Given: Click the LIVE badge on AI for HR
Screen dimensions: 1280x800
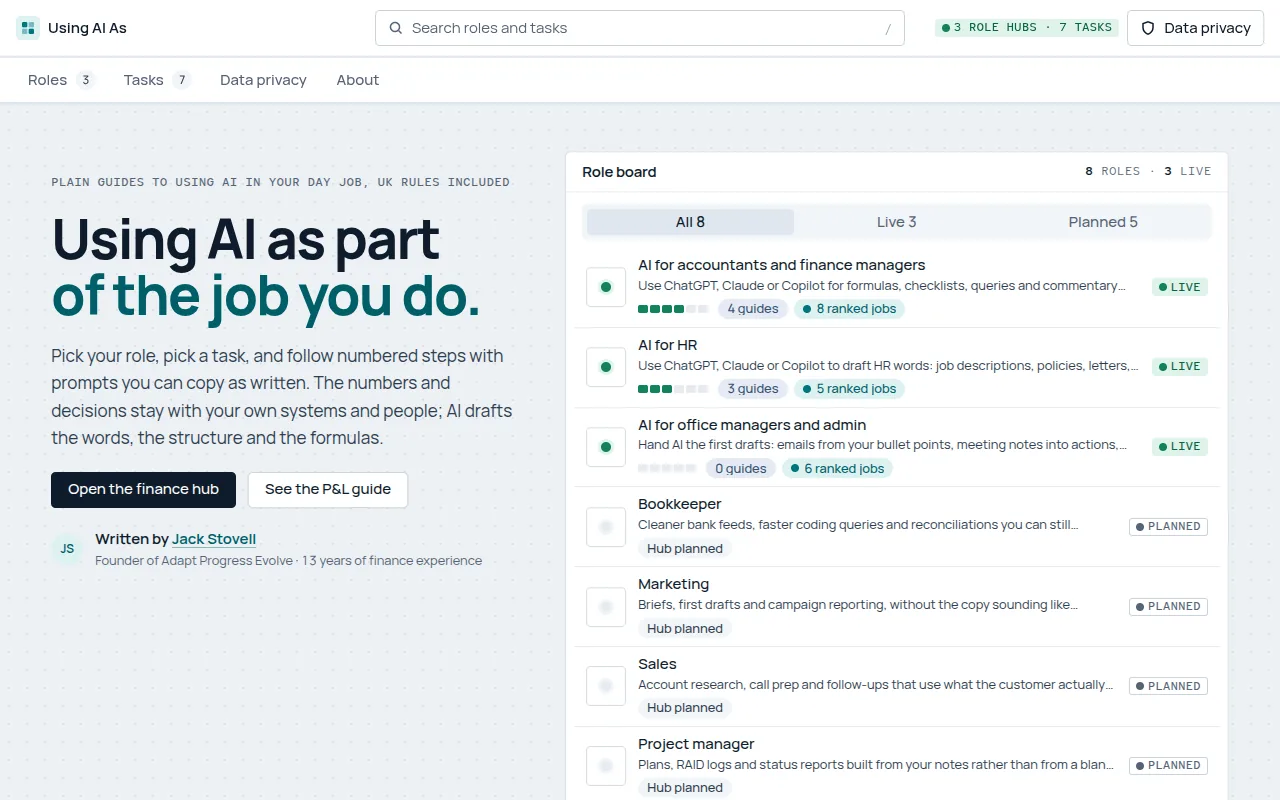Looking at the screenshot, I should coord(1180,367).
